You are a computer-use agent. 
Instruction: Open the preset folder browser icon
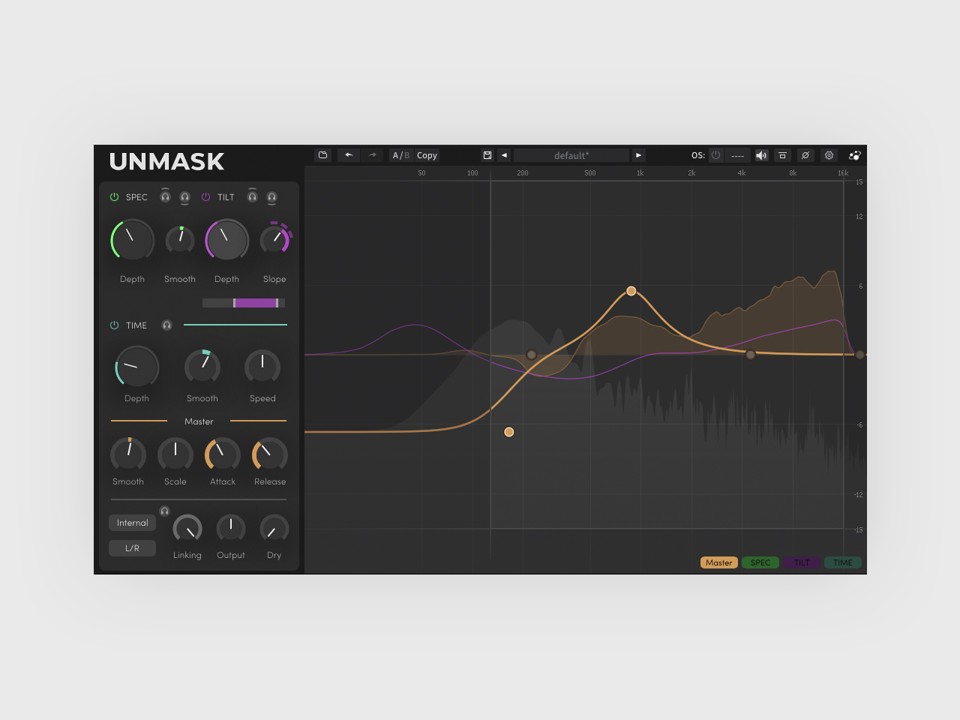coord(323,156)
